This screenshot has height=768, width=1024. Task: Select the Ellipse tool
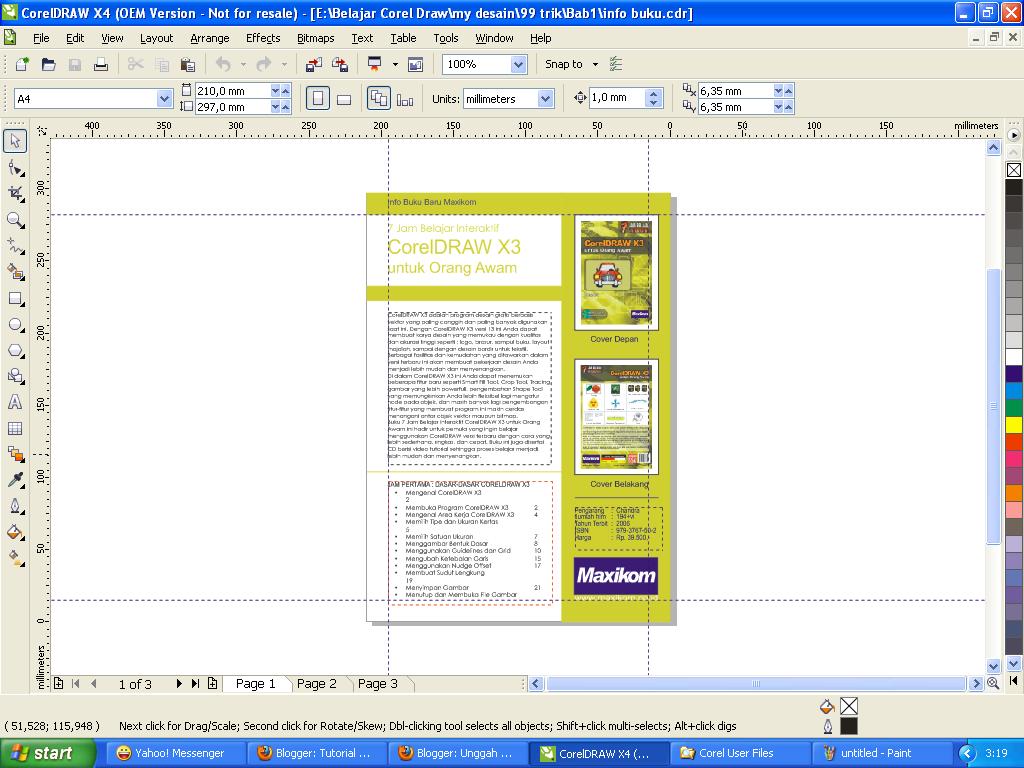click(x=15, y=325)
